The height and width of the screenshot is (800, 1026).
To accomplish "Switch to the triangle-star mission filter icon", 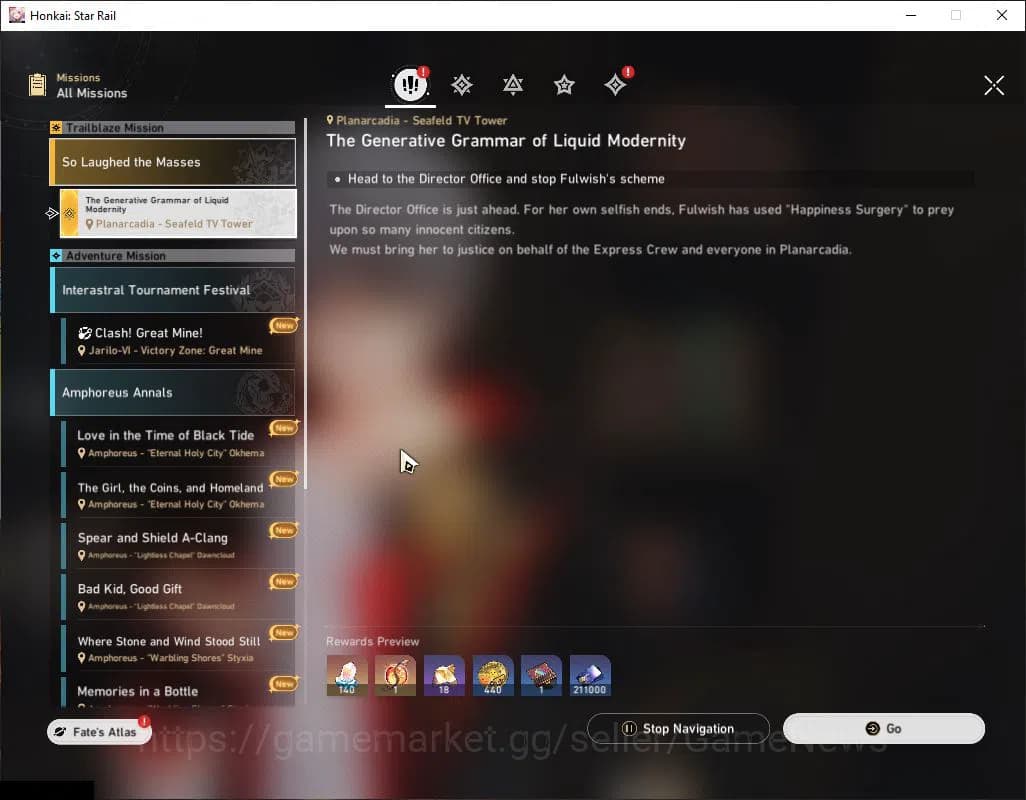I will click(513, 85).
